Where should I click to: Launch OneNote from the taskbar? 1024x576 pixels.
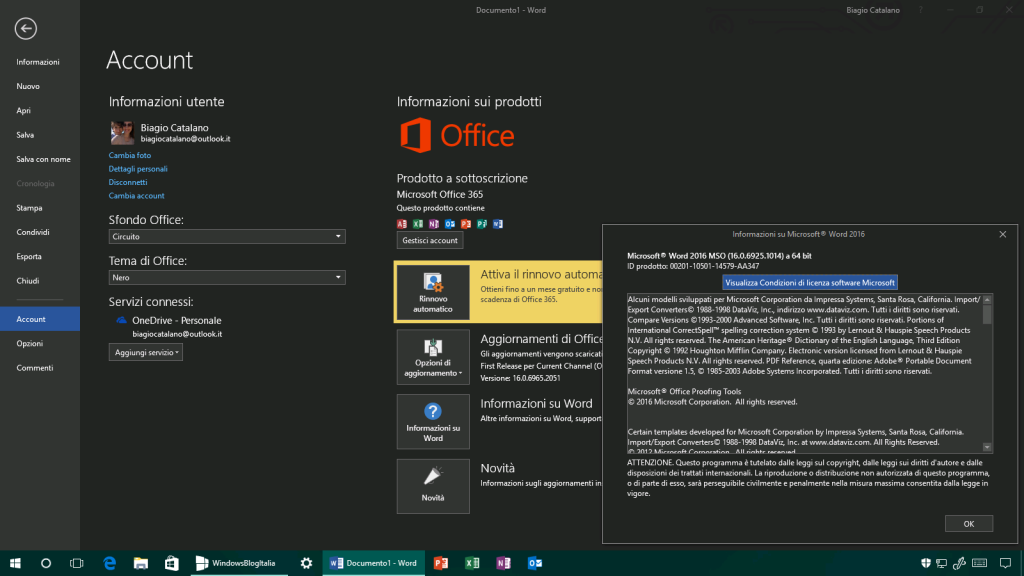point(504,563)
